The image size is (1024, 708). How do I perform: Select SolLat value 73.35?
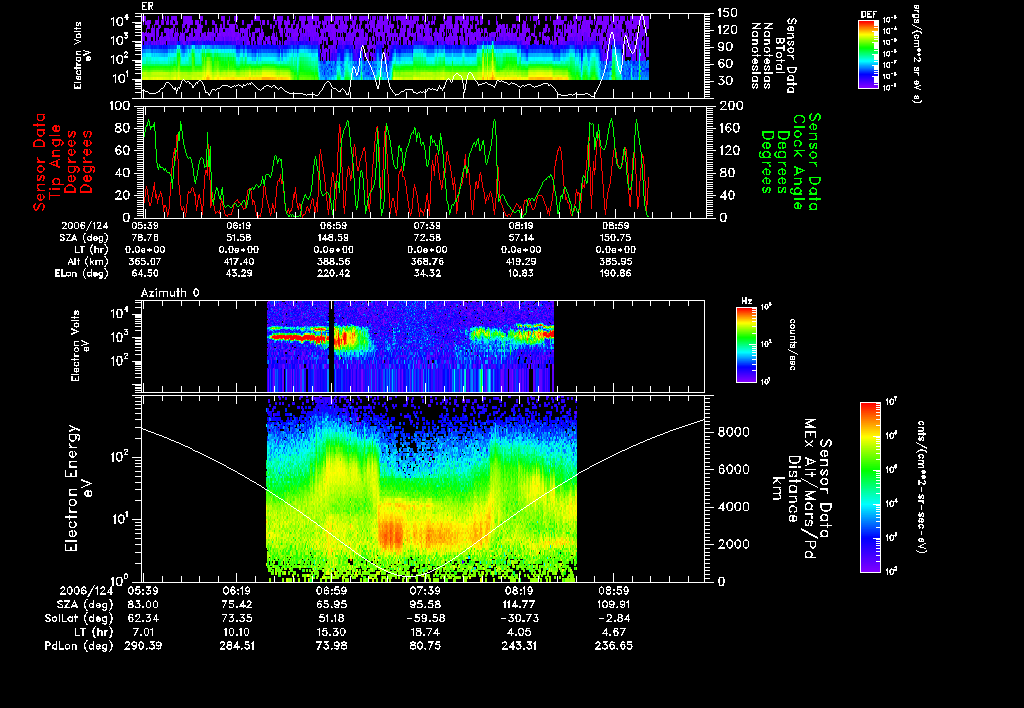[x=237, y=619]
